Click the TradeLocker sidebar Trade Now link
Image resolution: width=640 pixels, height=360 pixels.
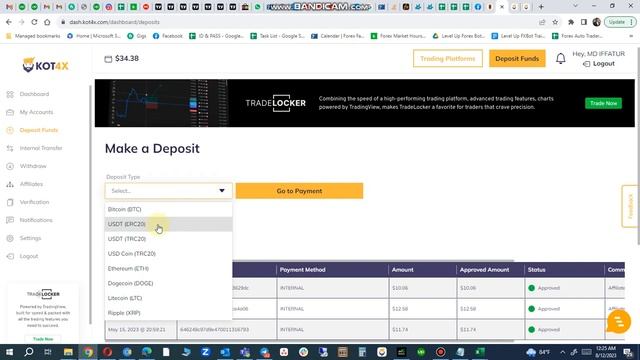43,339
